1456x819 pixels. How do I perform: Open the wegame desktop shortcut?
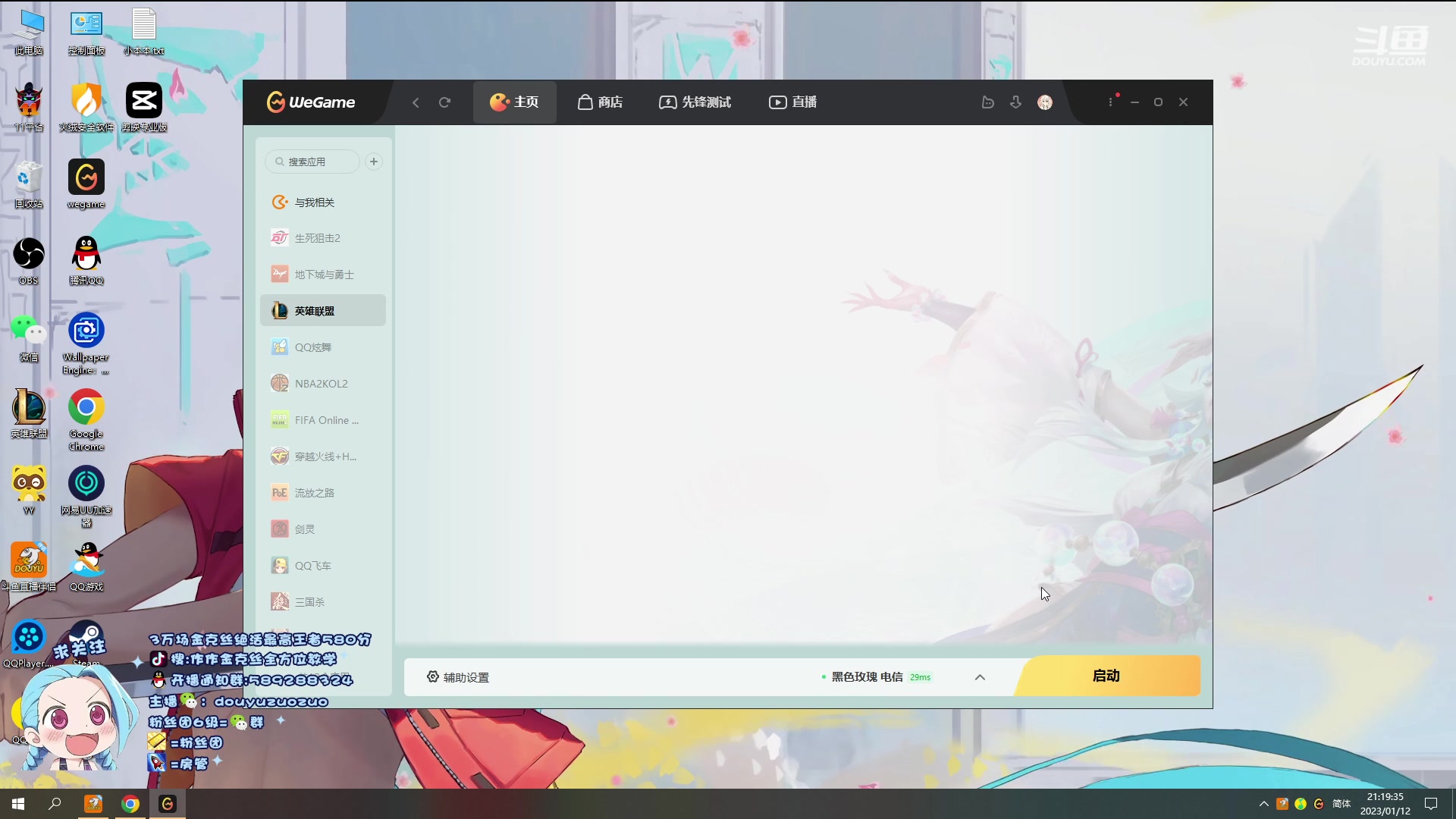tap(86, 184)
